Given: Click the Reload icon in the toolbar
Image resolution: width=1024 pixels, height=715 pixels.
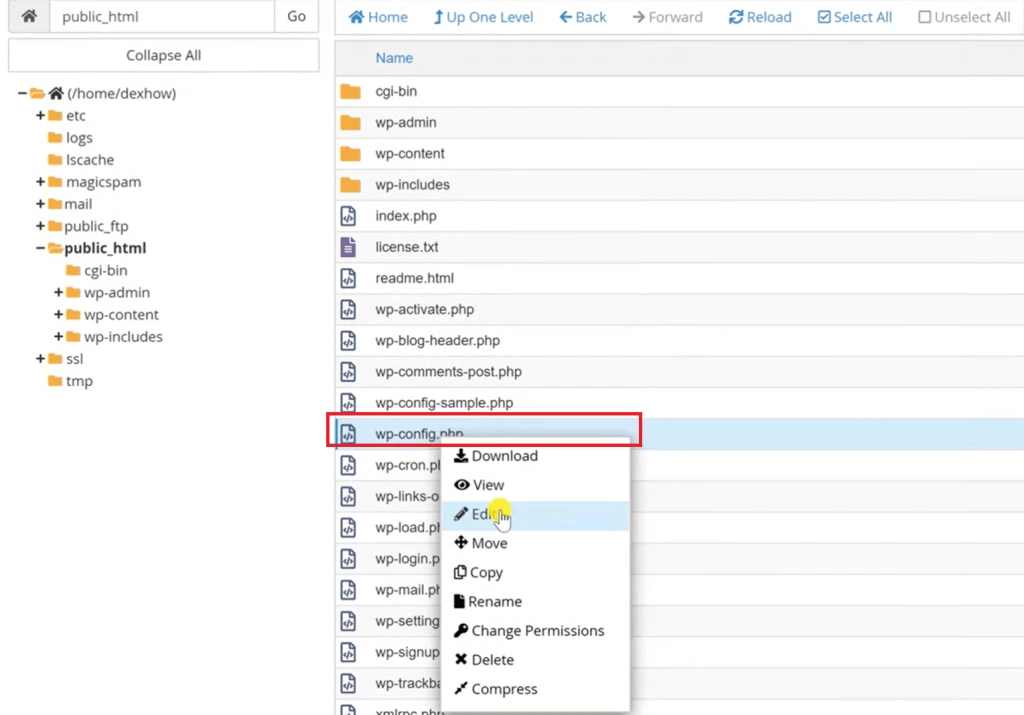Looking at the screenshot, I should (734, 16).
